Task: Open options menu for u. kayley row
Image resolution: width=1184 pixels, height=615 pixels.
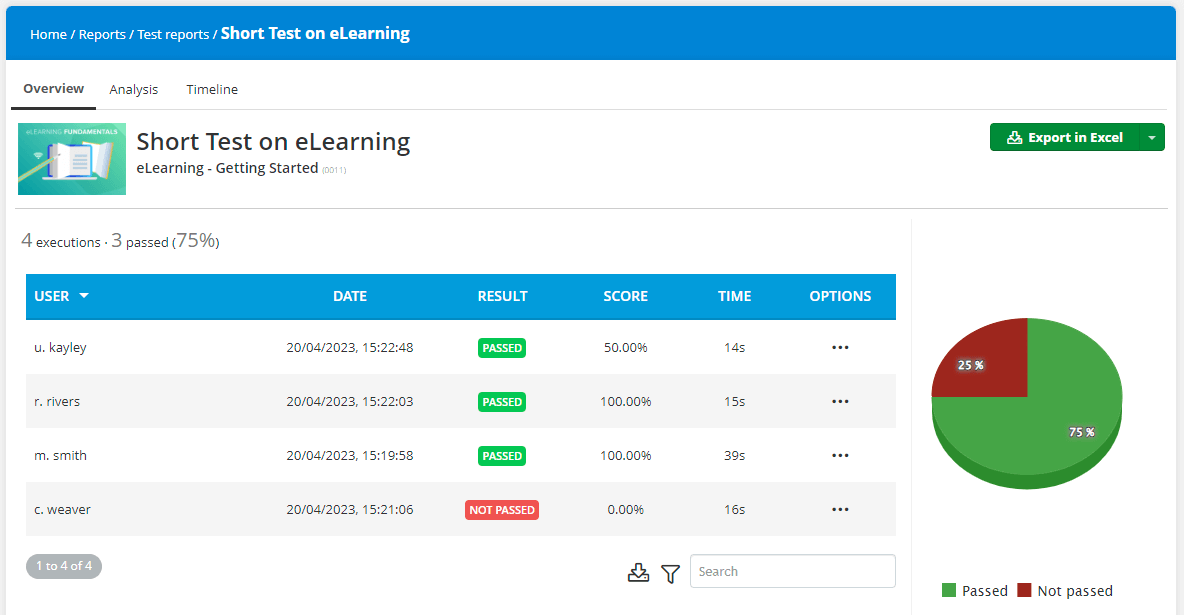Action: click(840, 348)
